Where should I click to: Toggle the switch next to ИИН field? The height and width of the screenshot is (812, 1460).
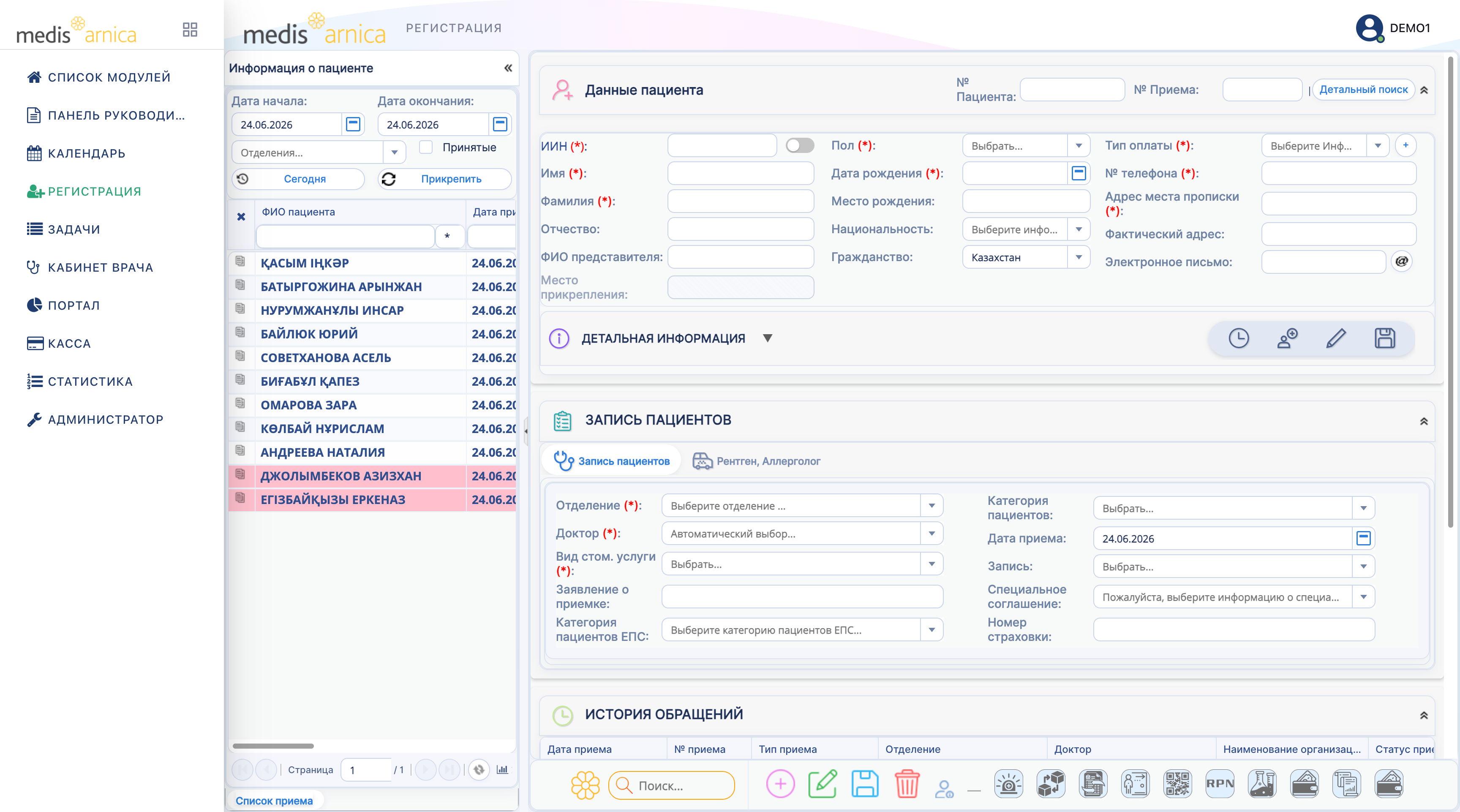800,146
